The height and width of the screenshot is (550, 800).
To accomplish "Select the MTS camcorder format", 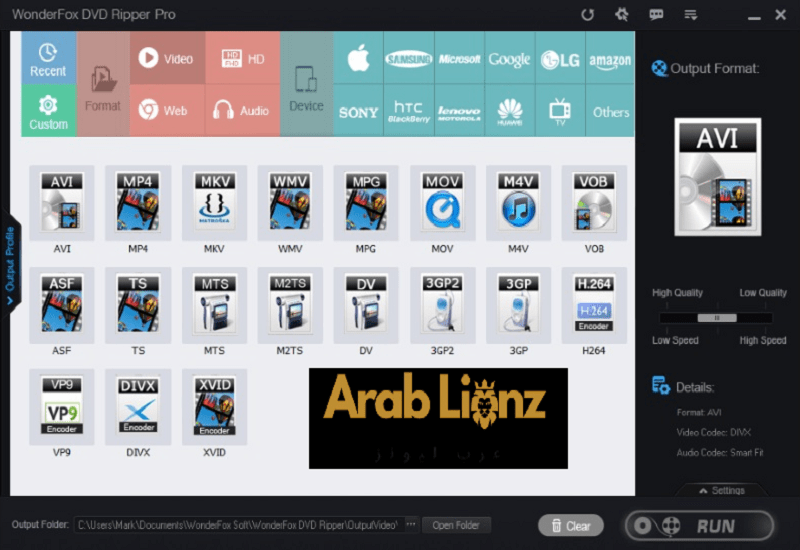I will click(x=214, y=305).
